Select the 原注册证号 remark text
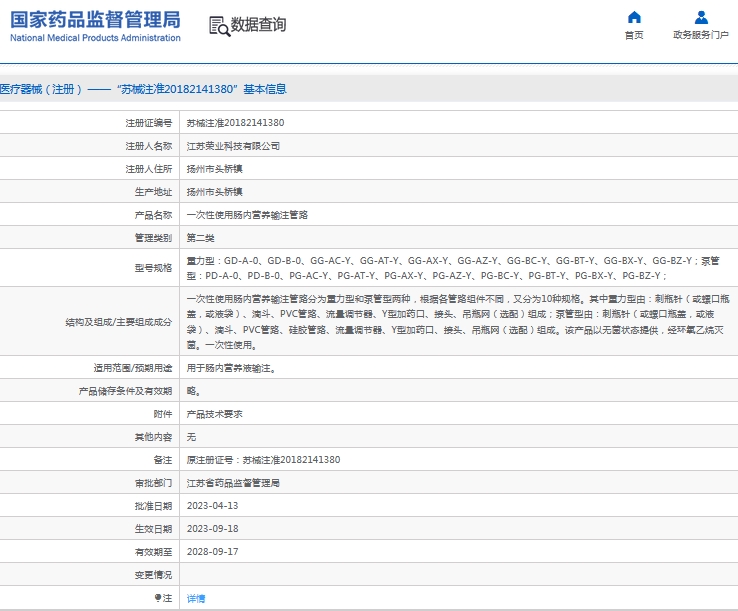 pos(263,460)
